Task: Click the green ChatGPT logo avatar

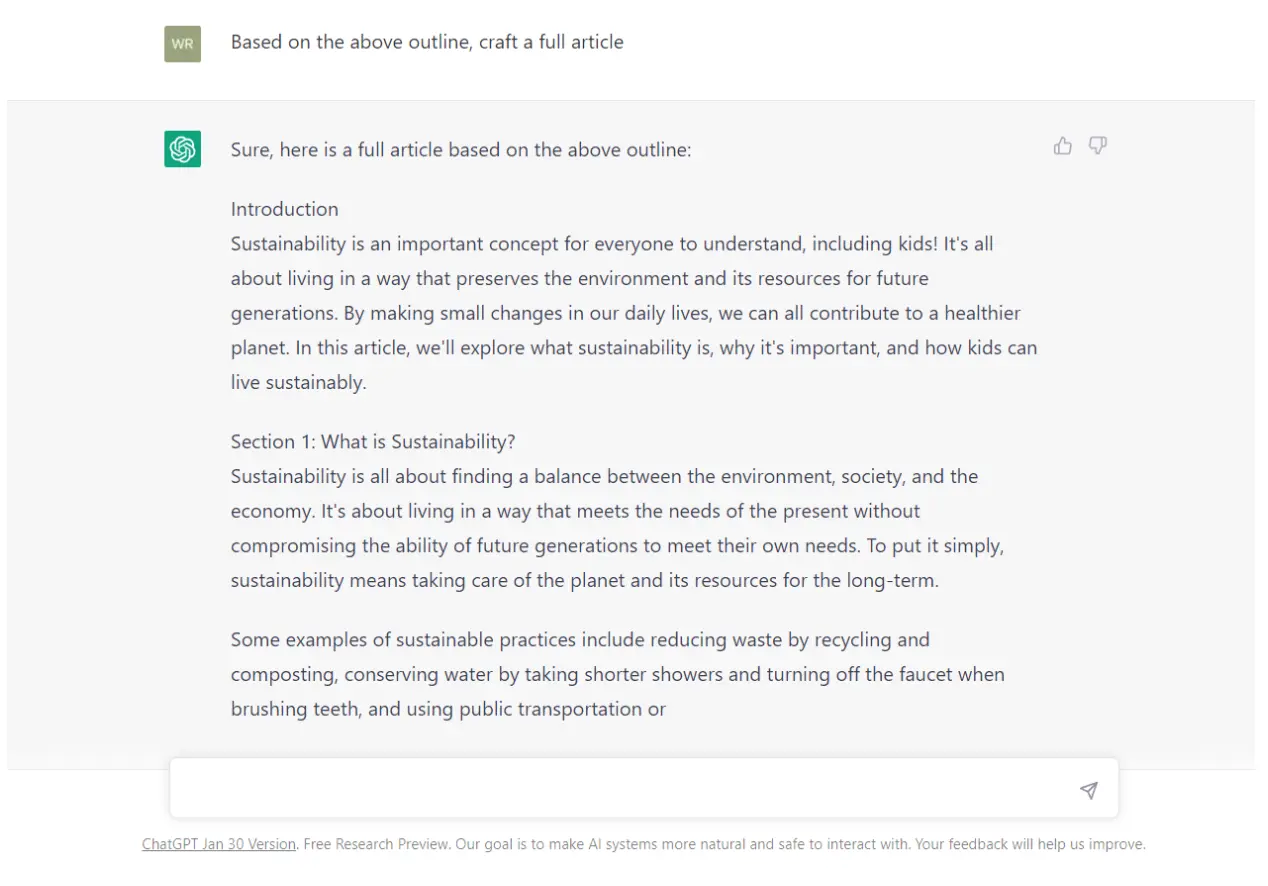Action: tap(182, 149)
